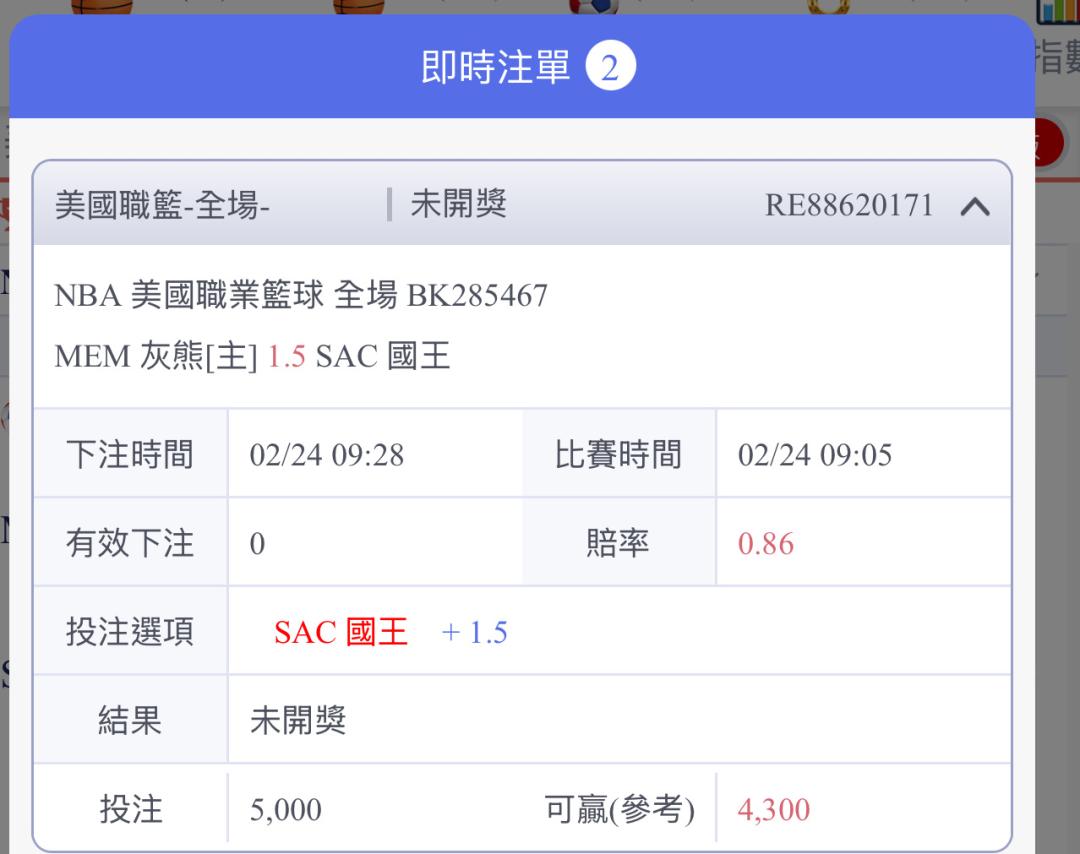
Task: Tap the bet count badge showing 2
Action: [611, 68]
